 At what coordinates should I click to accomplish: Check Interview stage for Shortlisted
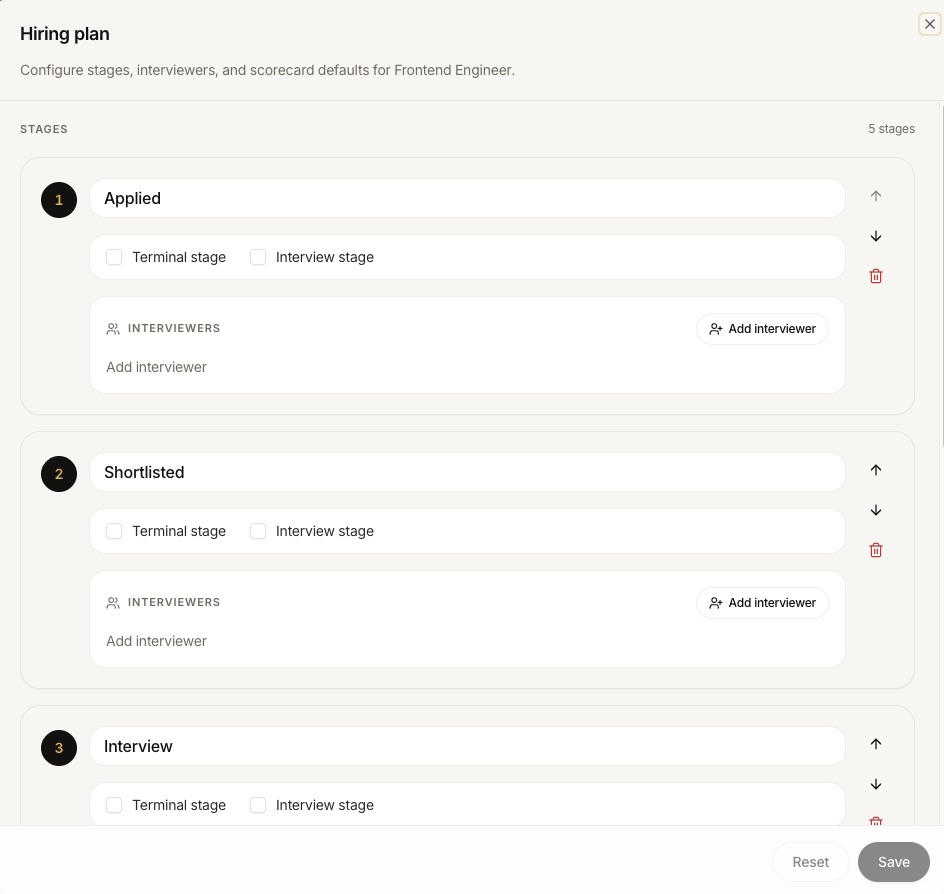point(258,531)
